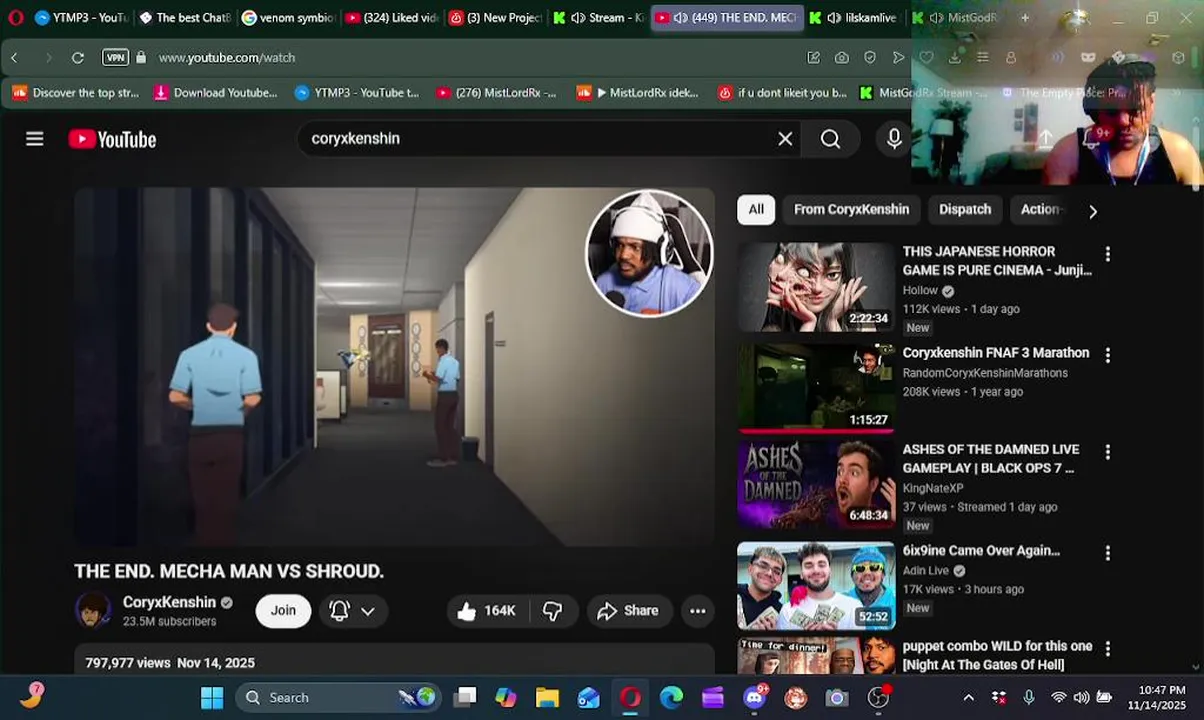This screenshot has width=1204, height=720.
Task: Show more filter chips with the right arrow
Action: click(1092, 211)
